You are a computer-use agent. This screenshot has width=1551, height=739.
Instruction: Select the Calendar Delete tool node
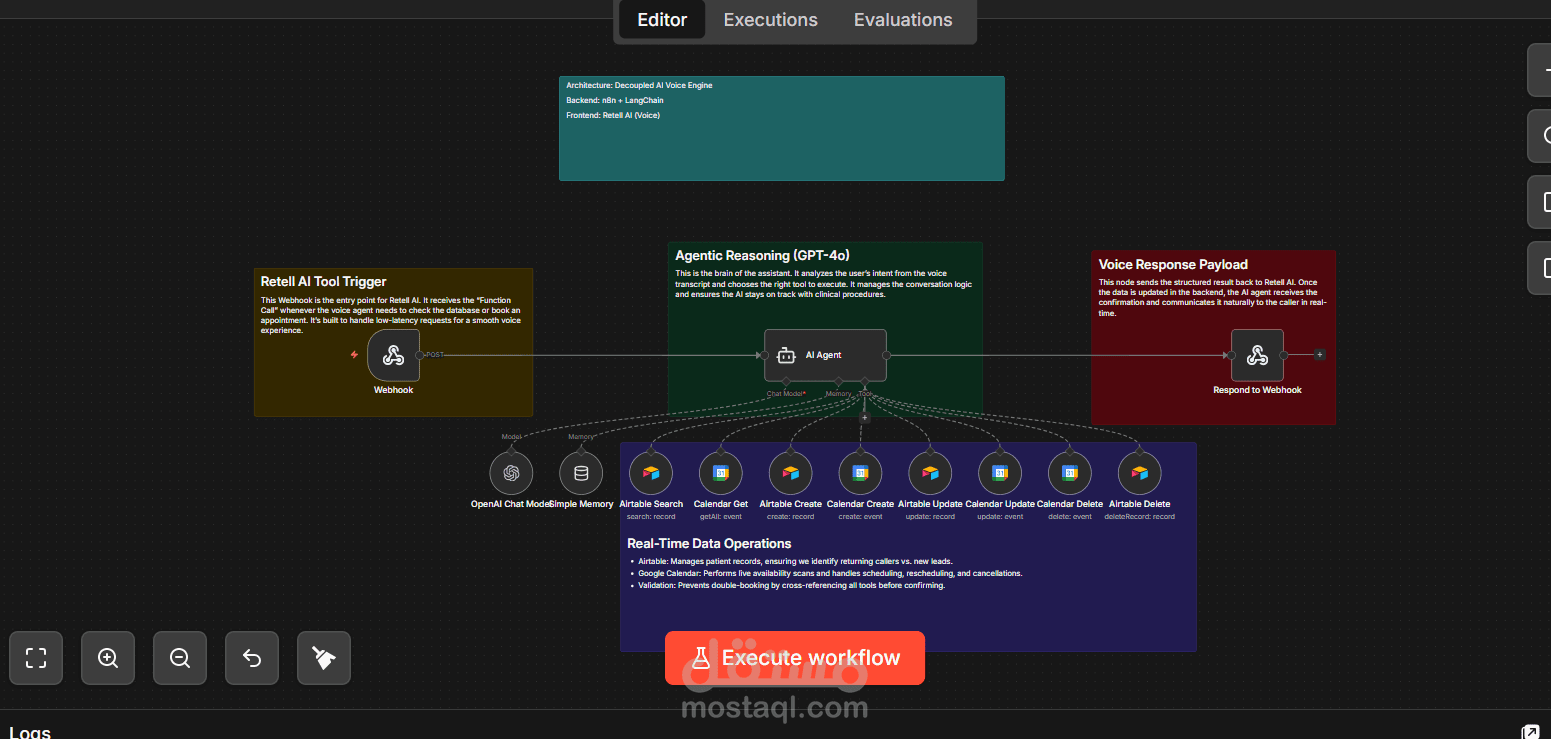(x=1070, y=473)
